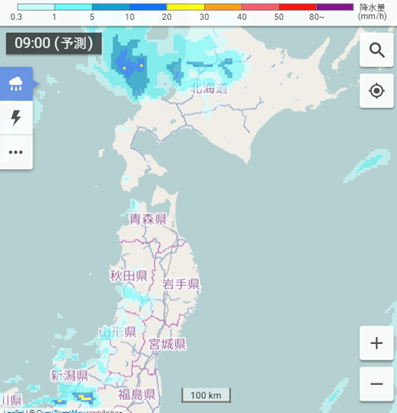Click the yellow 20-30 mm/h legend swatch

185,7
